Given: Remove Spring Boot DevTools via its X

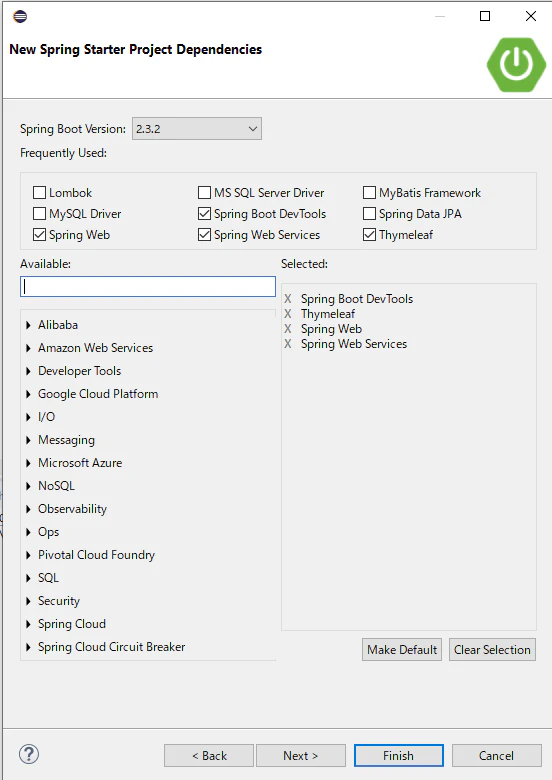Looking at the screenshot, I should pos(287,299).
